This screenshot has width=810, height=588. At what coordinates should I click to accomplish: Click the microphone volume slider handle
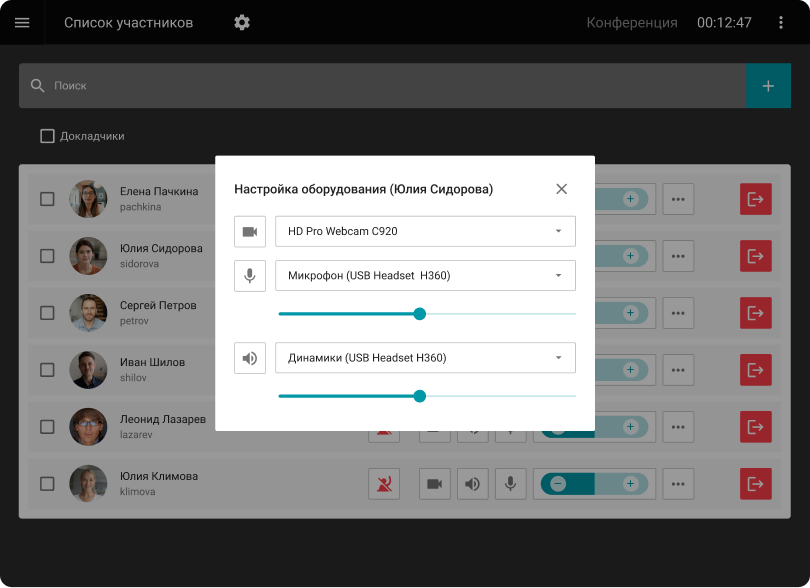420,314
